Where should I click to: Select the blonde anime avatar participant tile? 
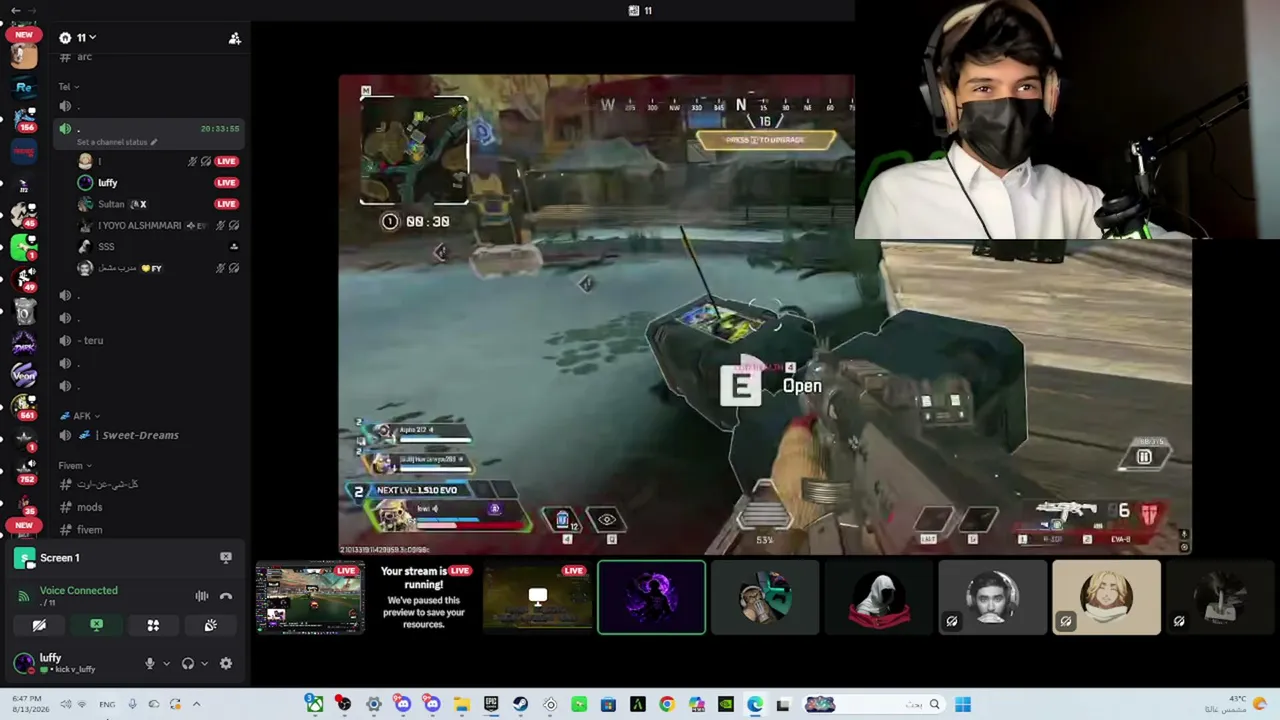pos(1106,598)
